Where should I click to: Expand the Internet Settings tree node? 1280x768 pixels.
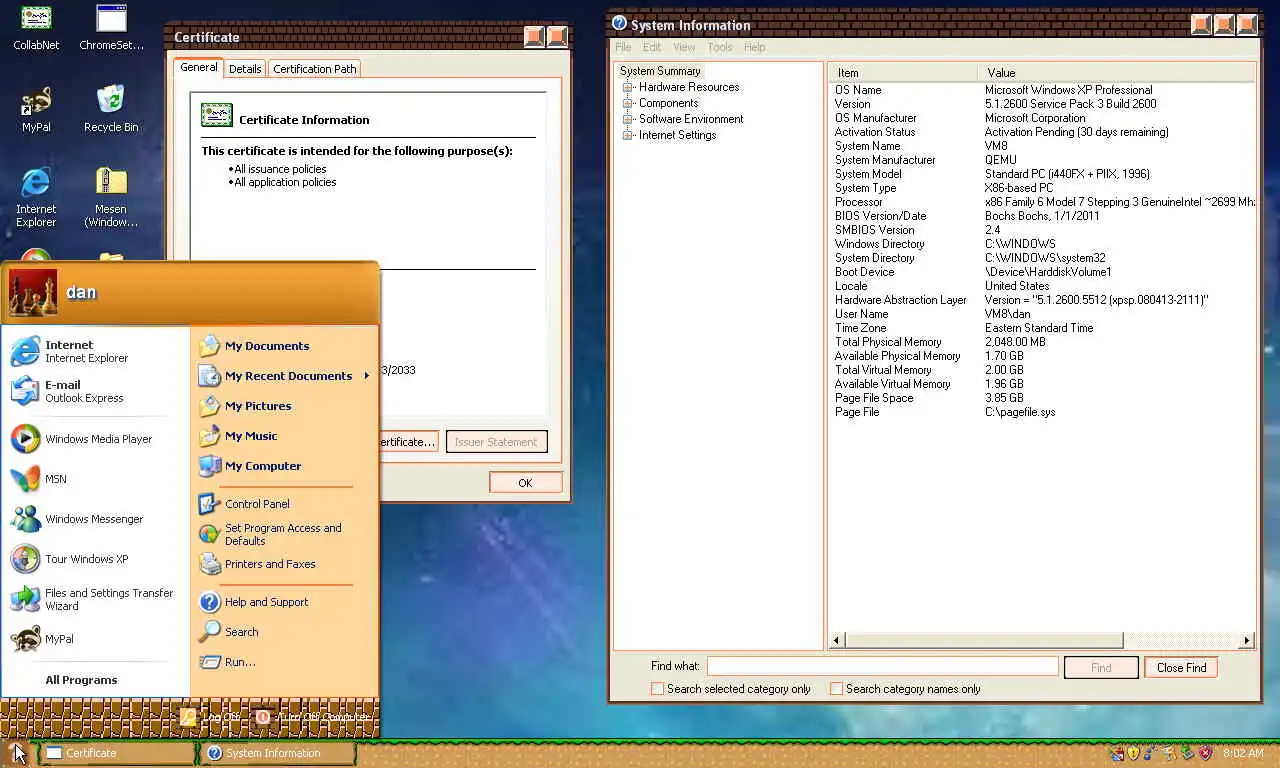pyautogui.click(x=628, y=135)
